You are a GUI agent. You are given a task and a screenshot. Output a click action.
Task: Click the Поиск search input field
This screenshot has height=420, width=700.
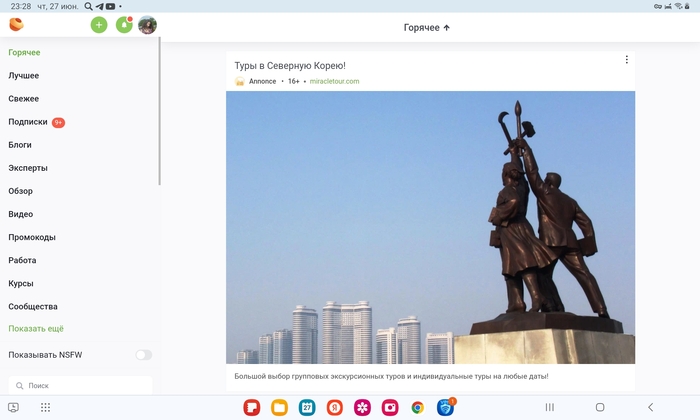click(x=80, y=386)
